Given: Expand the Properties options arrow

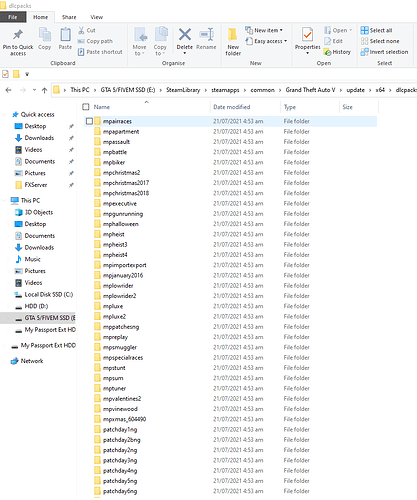Looking at the screenshot, I should click(307, 53).
